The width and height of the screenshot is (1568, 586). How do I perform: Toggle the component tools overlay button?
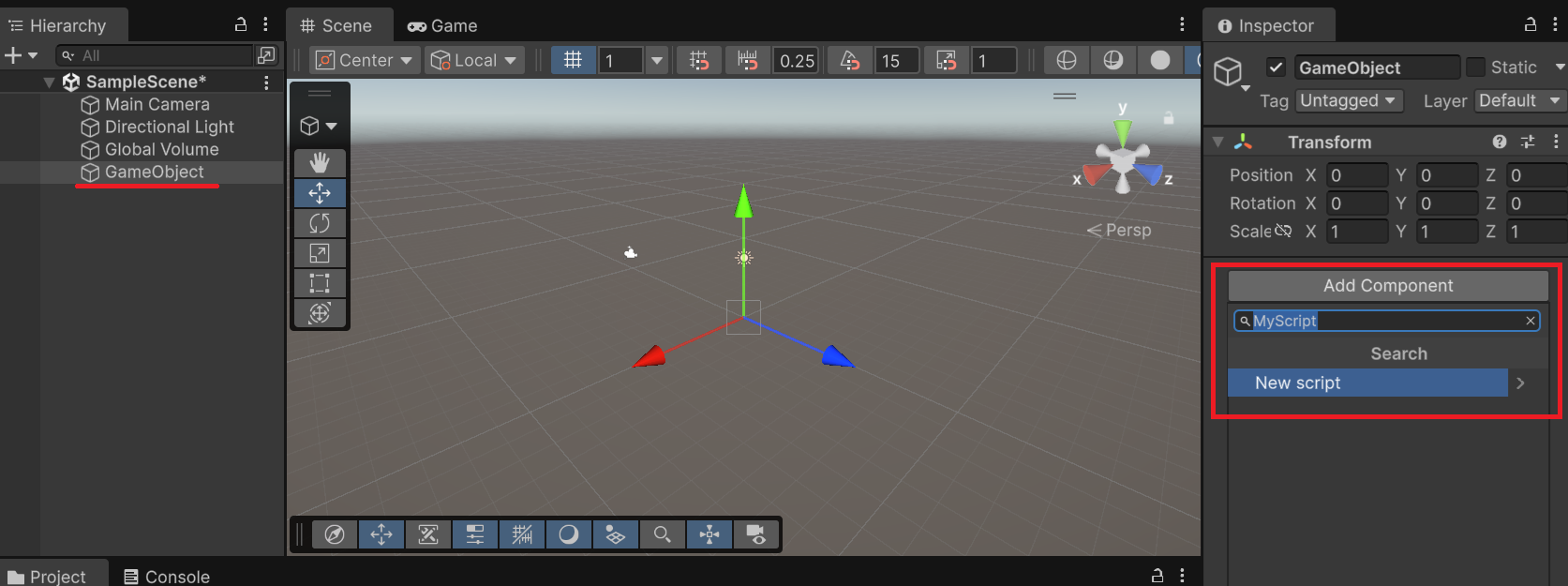(428, 534)
